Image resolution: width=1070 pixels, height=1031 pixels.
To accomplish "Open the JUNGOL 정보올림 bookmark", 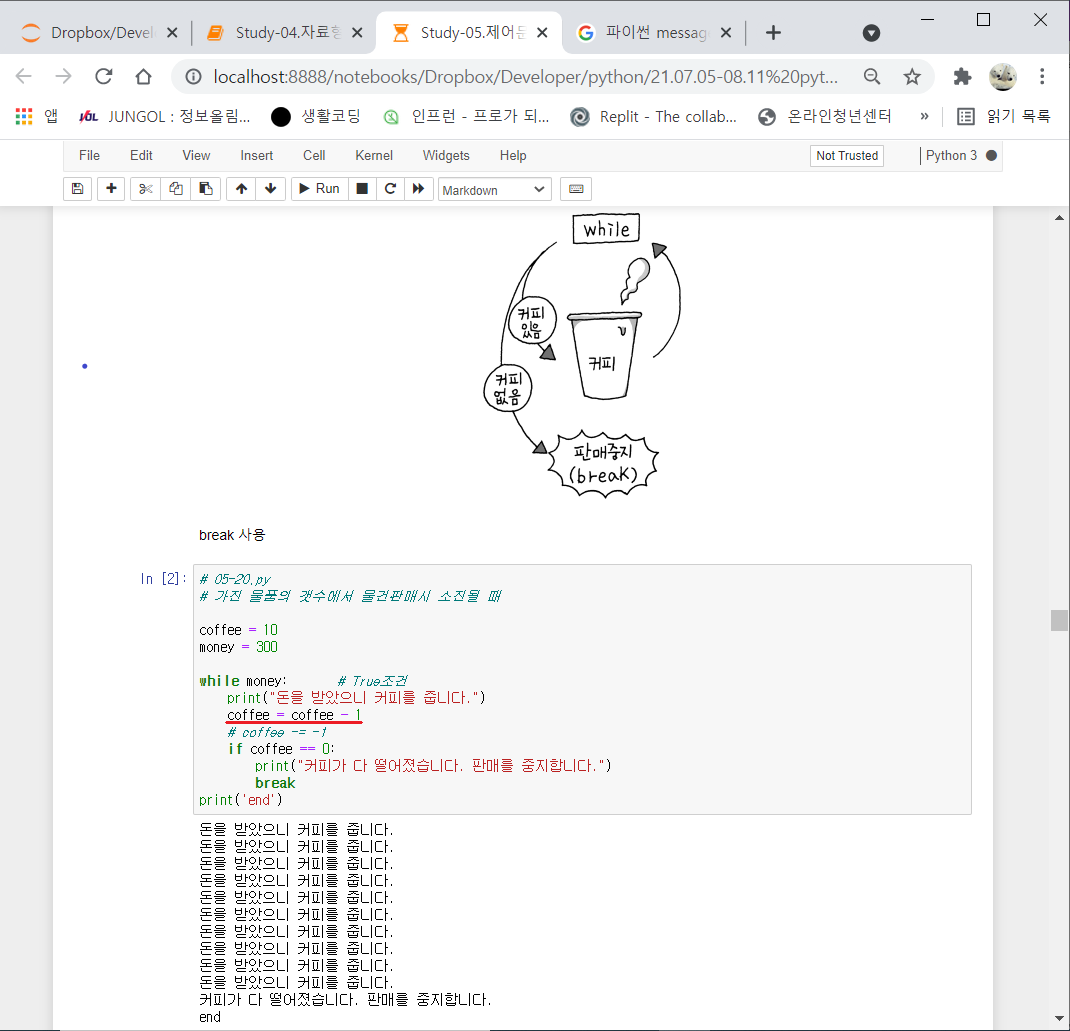I will 164,117.
